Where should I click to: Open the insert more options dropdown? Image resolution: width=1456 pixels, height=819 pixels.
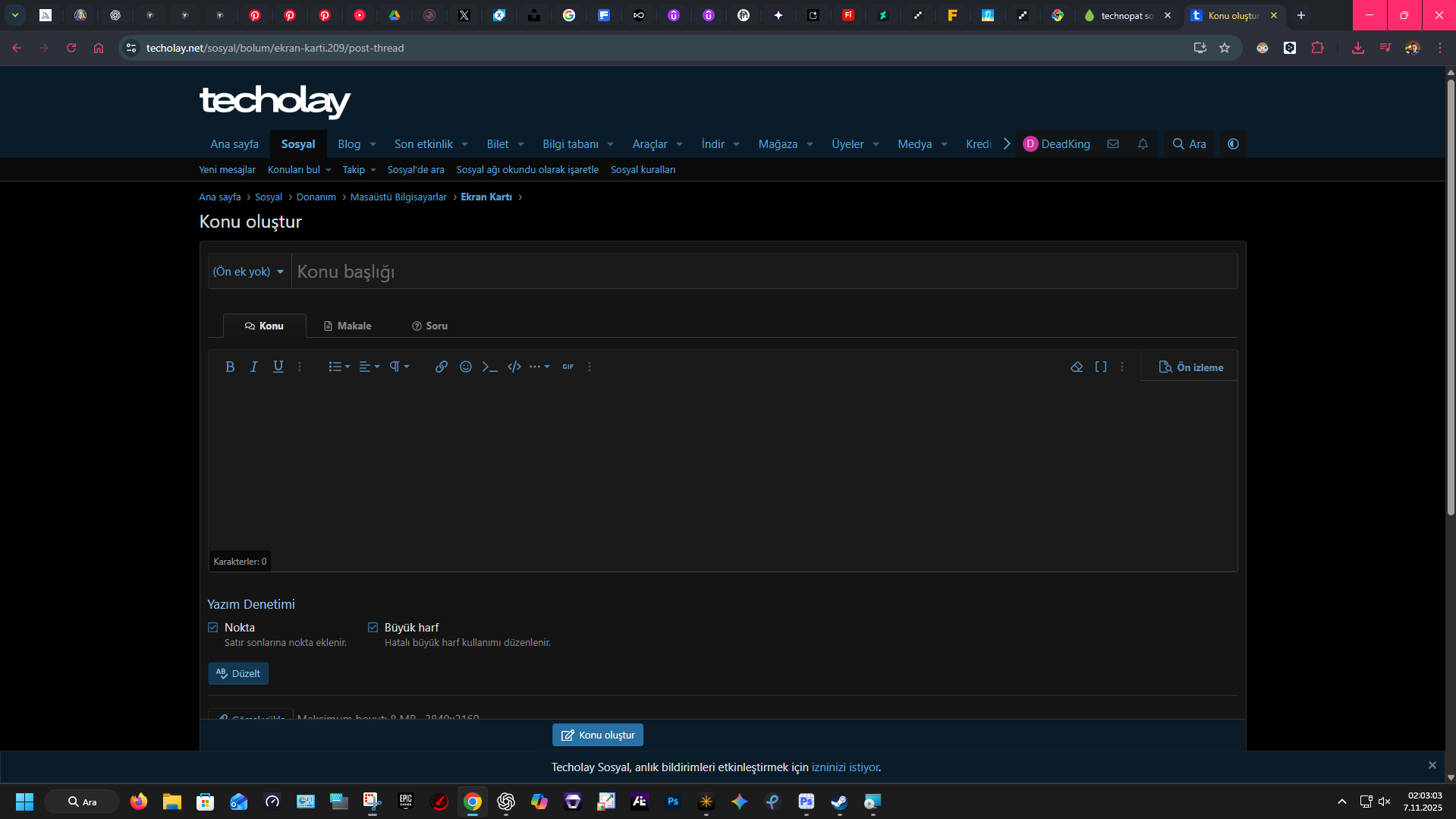pos(539,367)
